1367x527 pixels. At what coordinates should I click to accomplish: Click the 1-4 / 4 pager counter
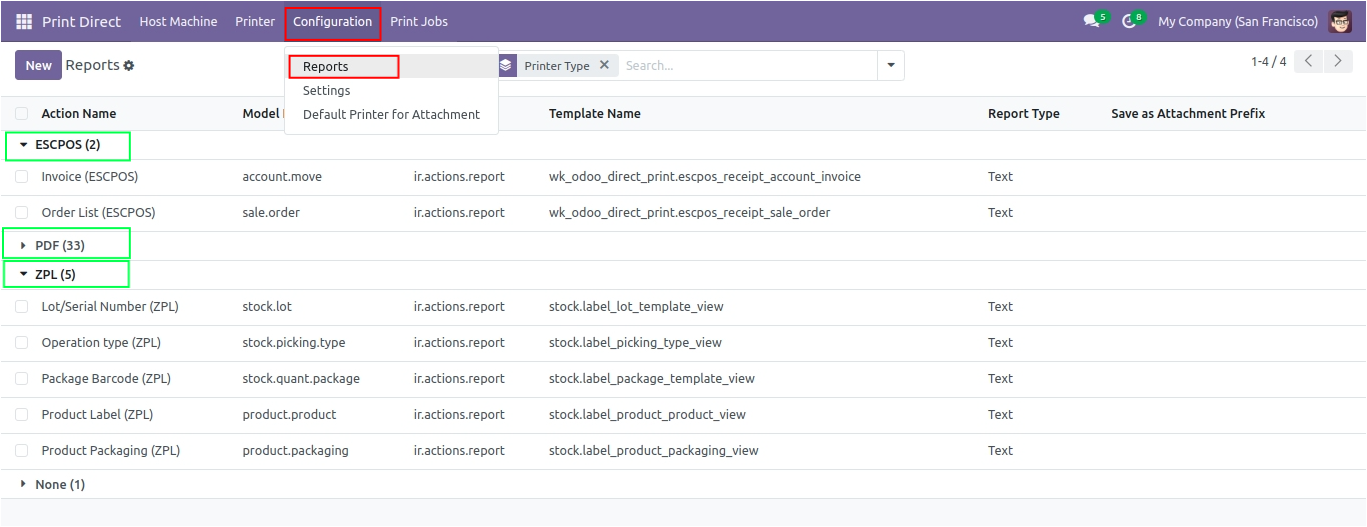tap(1268, 62)
